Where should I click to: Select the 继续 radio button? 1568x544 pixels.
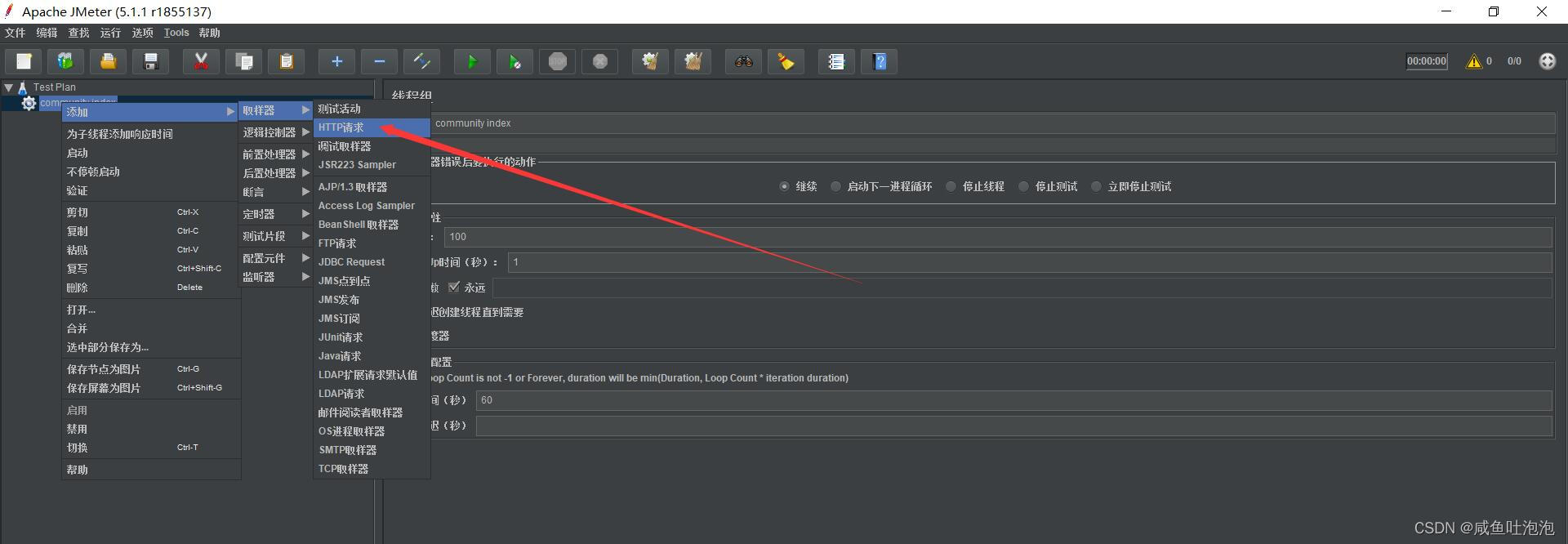[x=784, y=186]
